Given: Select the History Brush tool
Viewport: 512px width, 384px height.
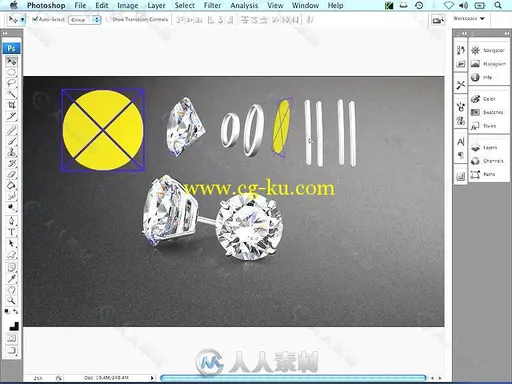Looking at the screenshot, I should point(11,163).
